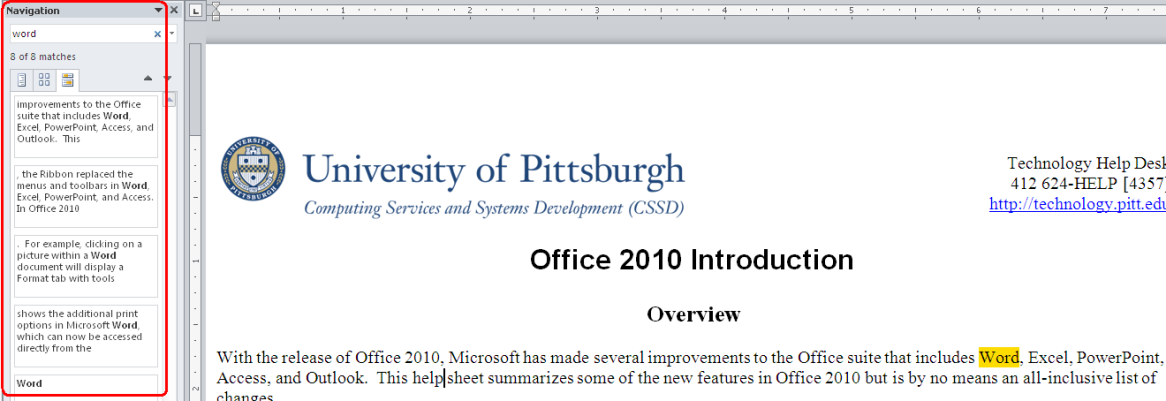Go to next search result arrow
This screenshot has height=401, width=1166.
(167, 79)
